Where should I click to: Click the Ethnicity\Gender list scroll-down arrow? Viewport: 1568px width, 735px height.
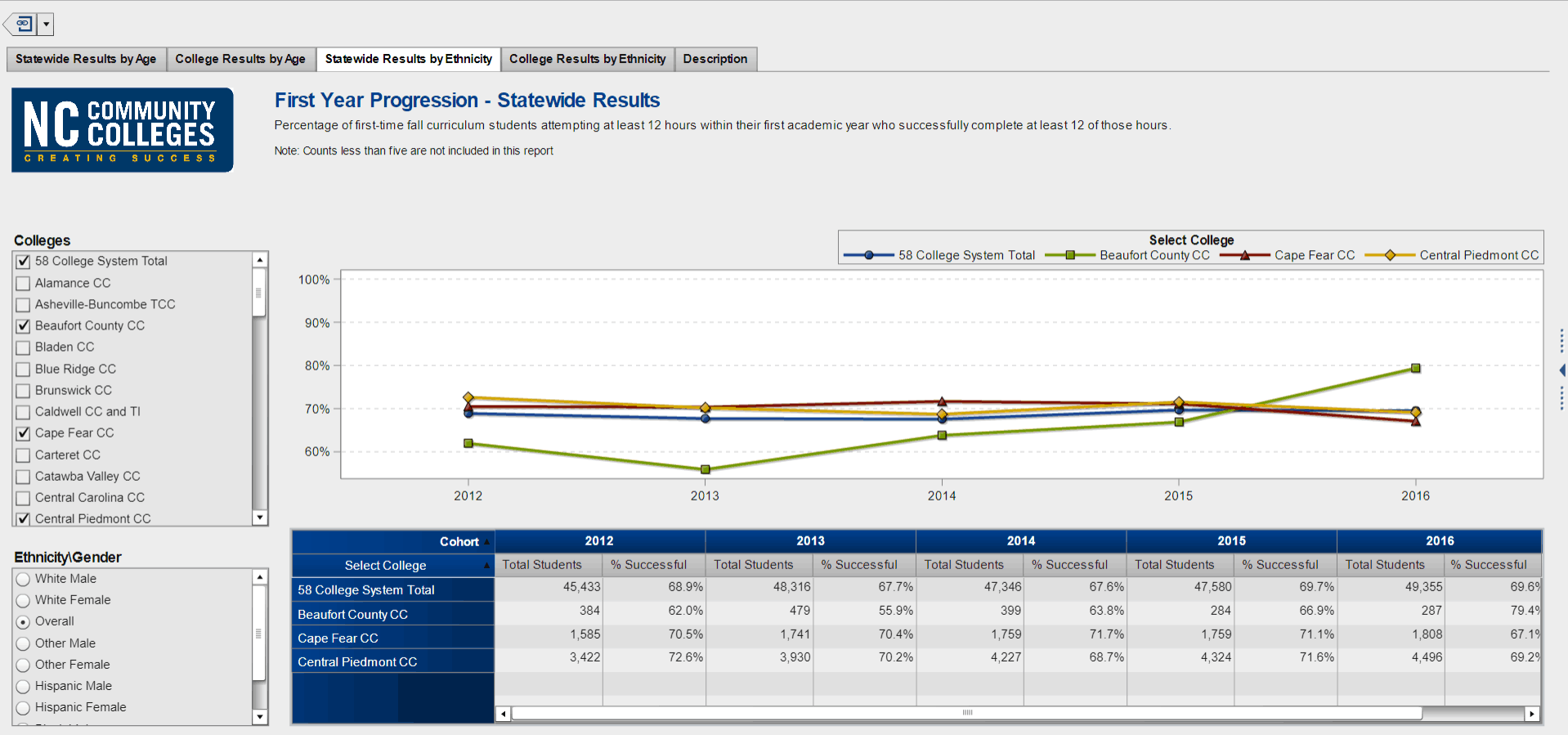260,717
